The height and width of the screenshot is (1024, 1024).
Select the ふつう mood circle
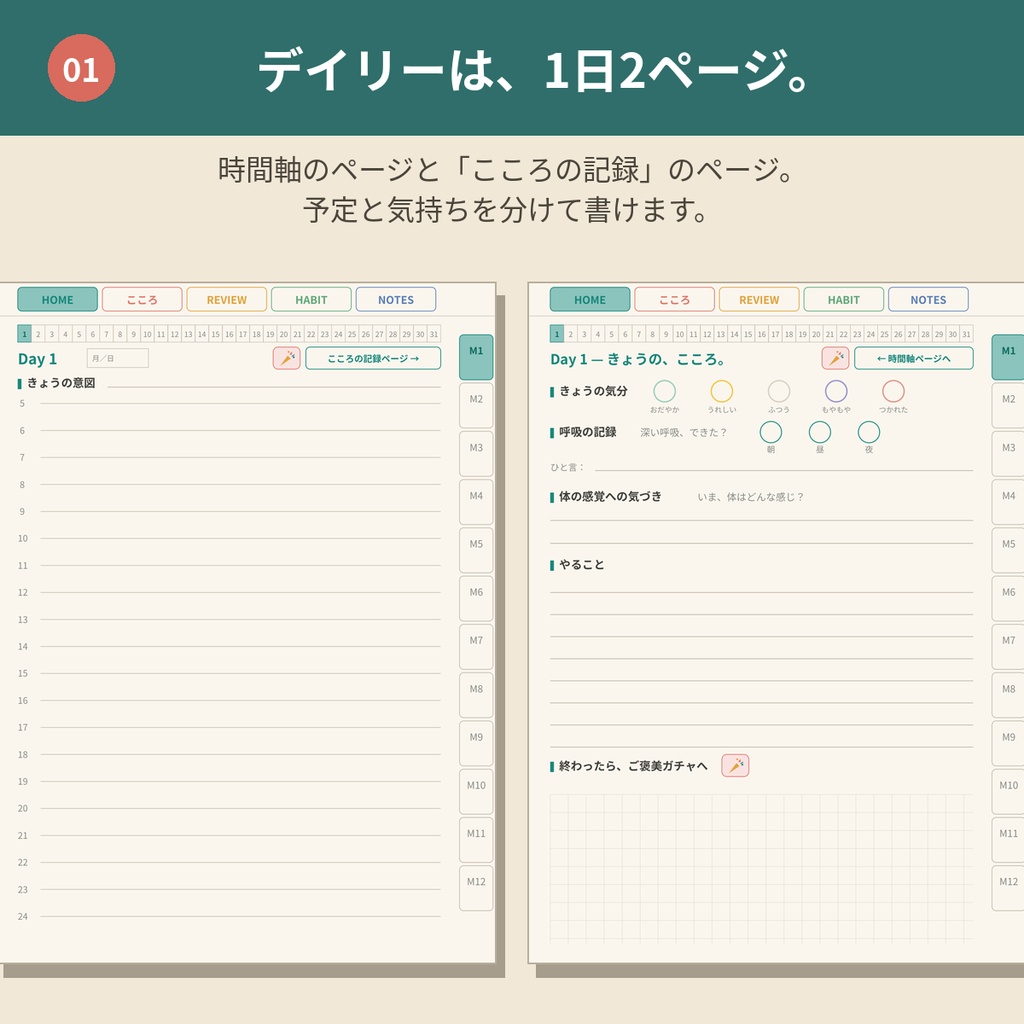pyautogui.click(x=778, y=391)
